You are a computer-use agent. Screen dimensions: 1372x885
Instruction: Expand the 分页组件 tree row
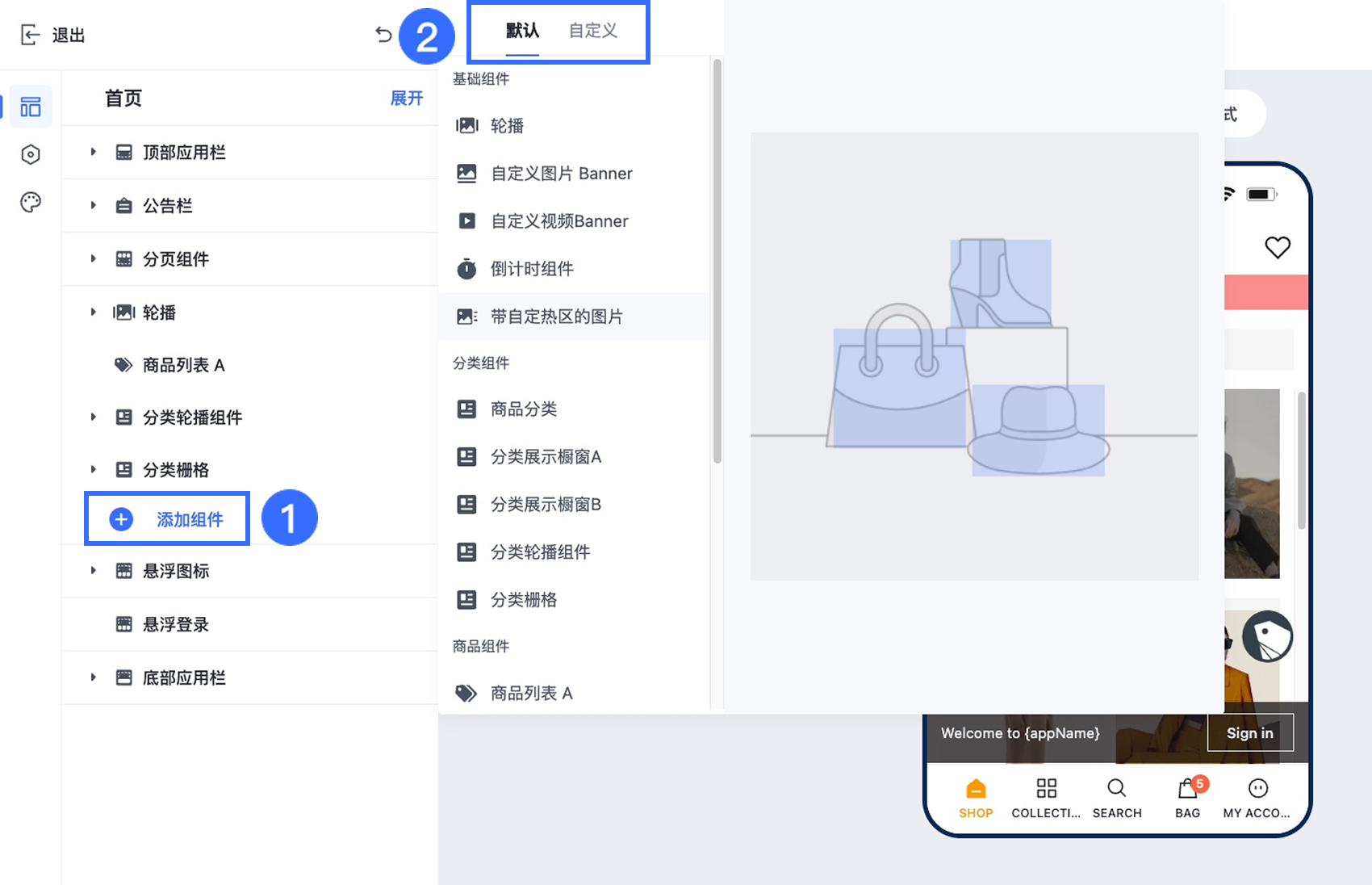pyautogui.click(x=93, y=258)
